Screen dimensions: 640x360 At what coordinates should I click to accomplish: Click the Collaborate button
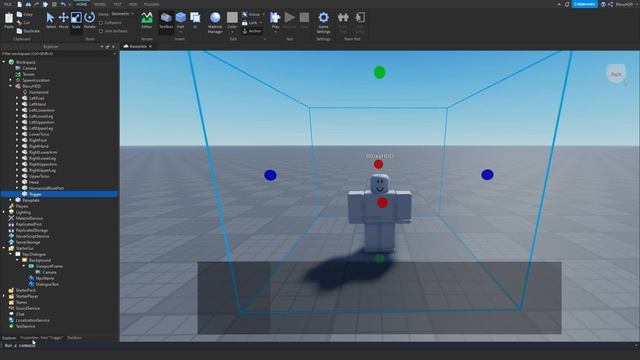(x=584, y=4)
